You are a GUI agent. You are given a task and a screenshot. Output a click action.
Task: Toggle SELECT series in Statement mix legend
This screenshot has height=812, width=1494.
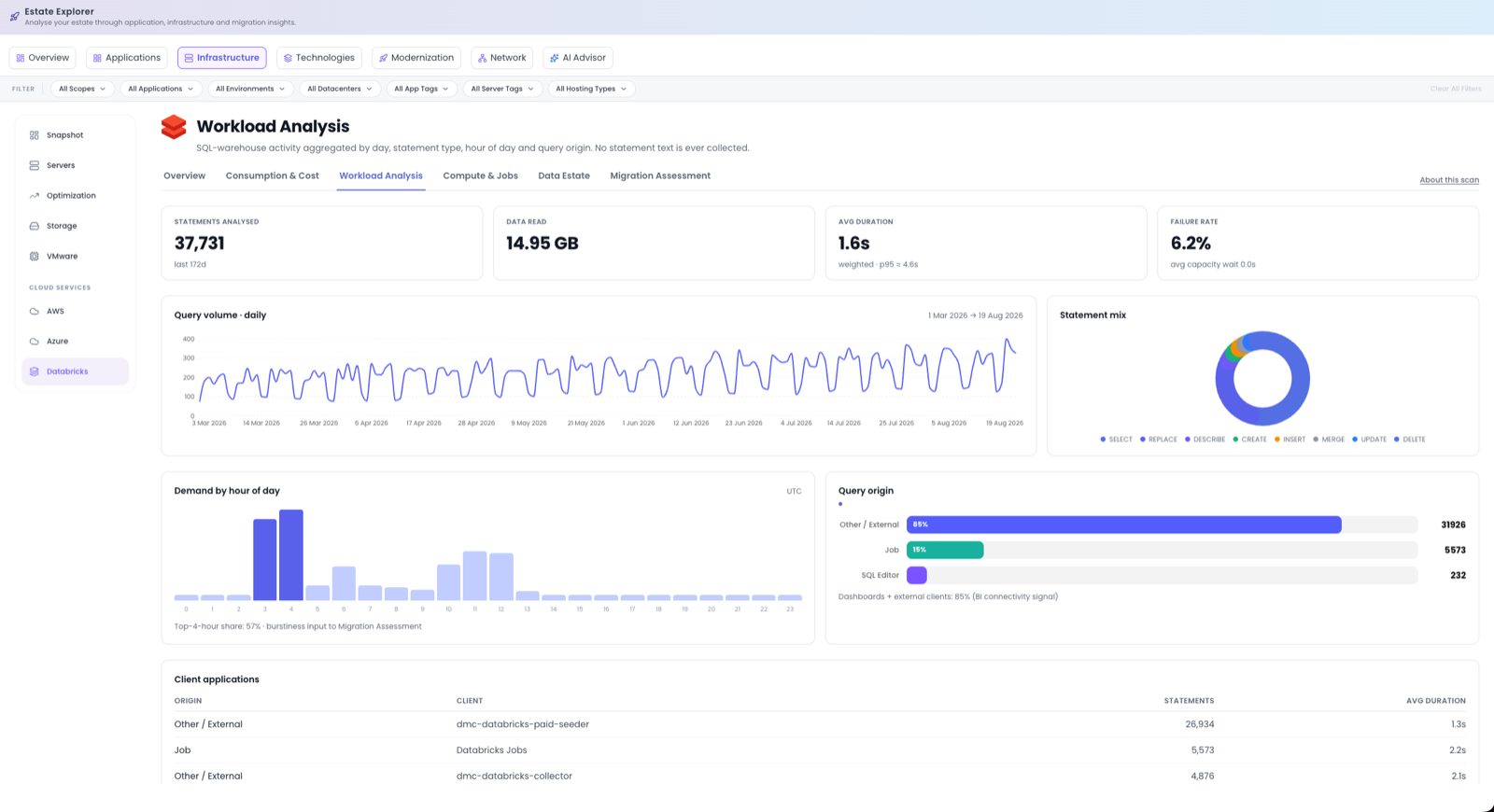coord(1116,440)
